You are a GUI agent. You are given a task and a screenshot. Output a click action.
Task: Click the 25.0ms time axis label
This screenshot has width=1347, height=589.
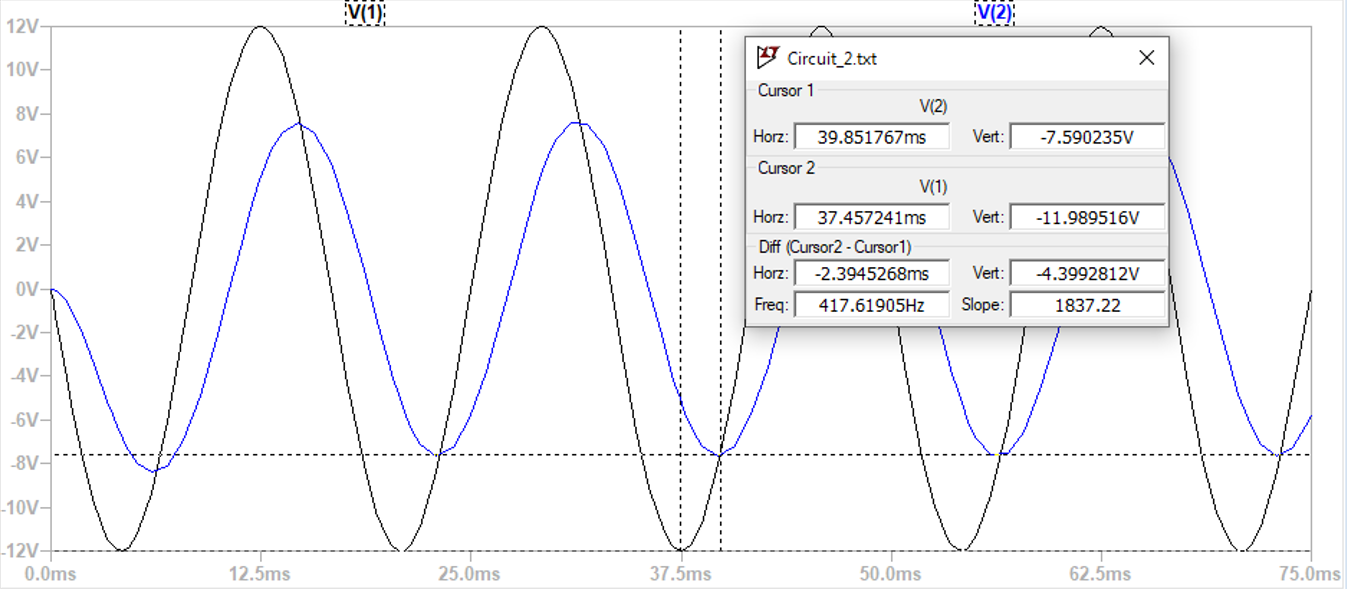[470, 574]
